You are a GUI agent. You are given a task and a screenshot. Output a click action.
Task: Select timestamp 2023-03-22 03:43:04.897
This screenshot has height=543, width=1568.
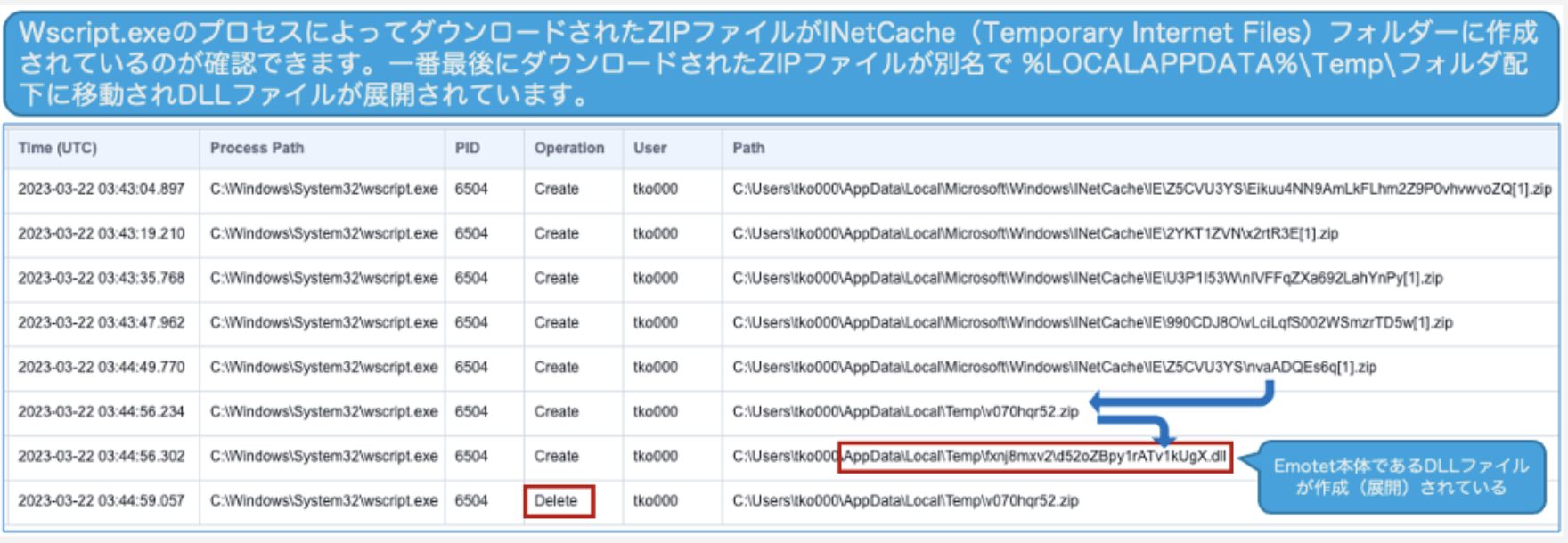click(102, 189)
